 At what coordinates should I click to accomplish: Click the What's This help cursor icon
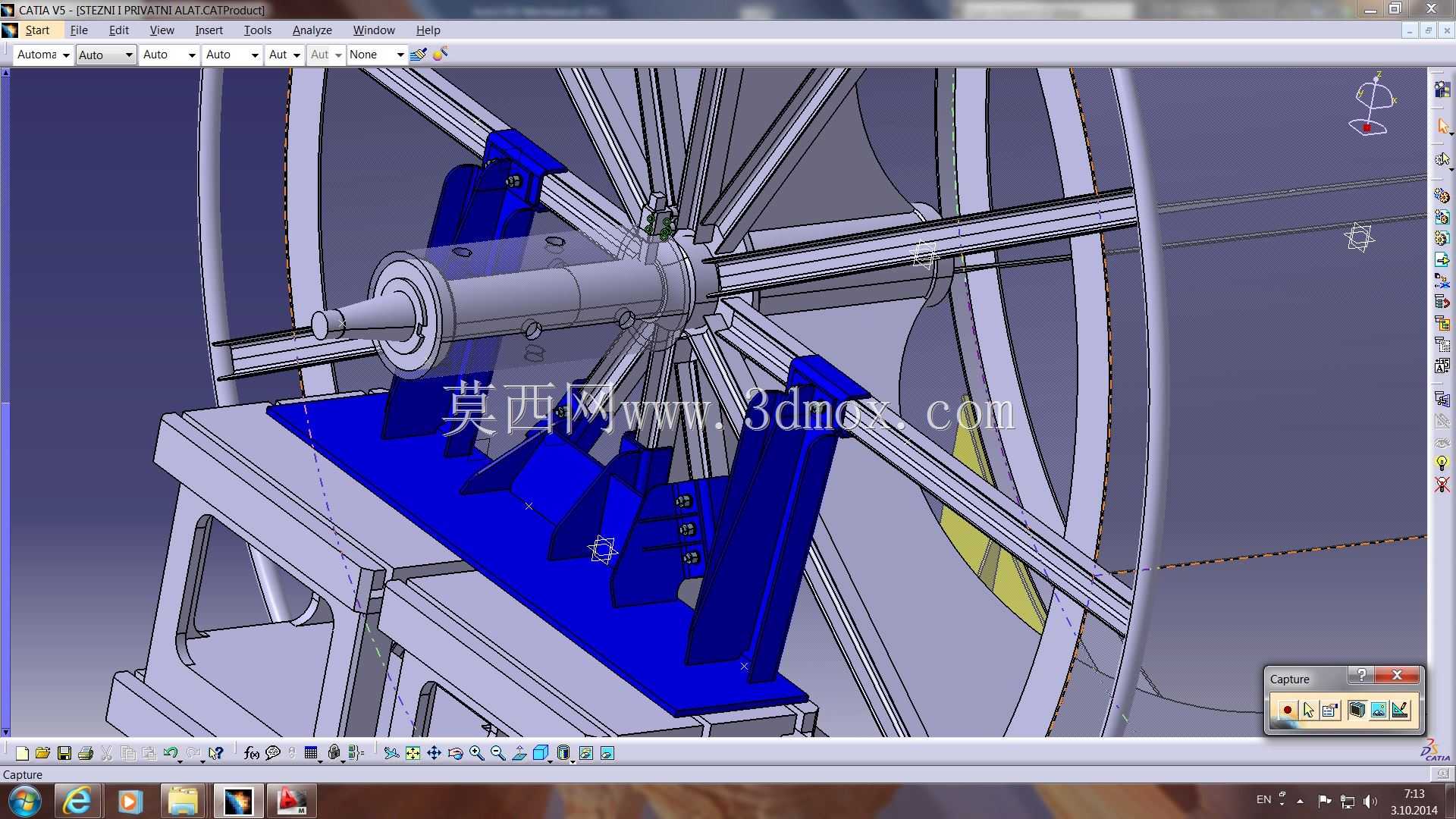[x=216, y=753]
